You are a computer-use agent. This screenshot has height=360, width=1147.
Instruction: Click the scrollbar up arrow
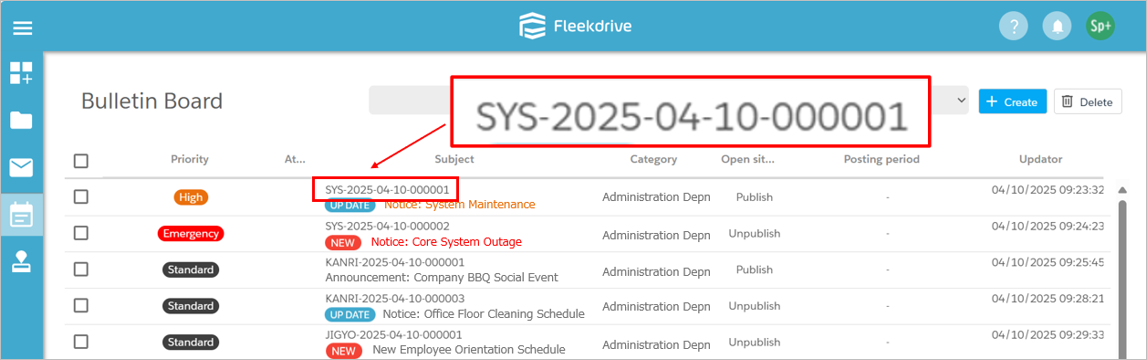(1121, 190)
